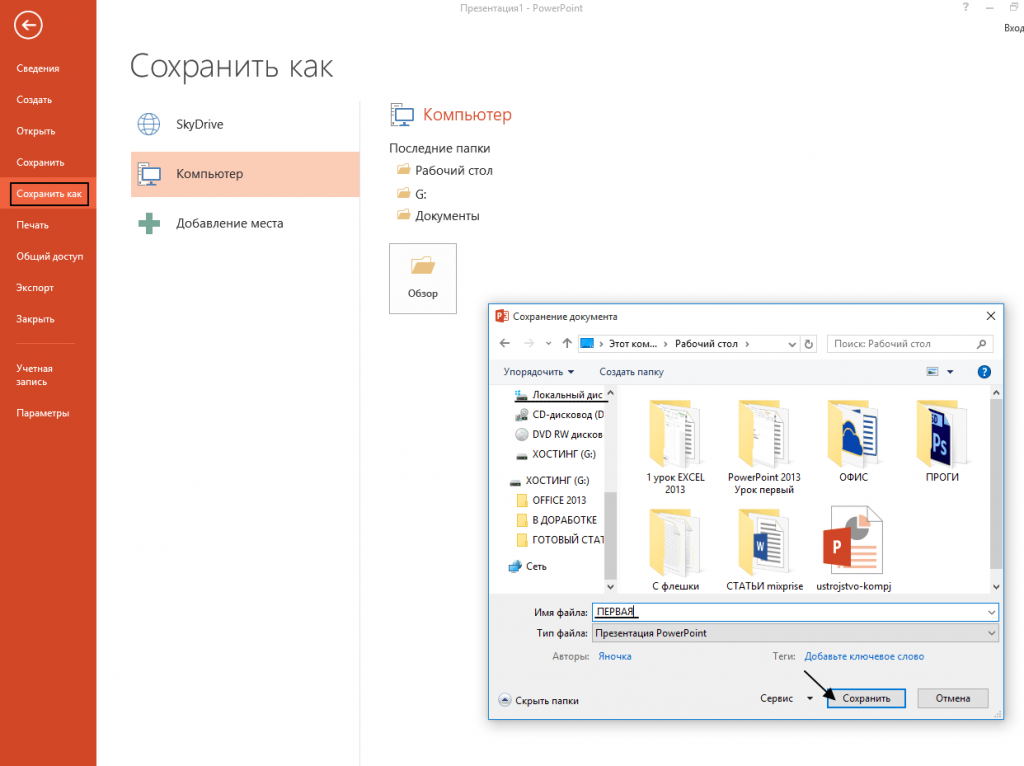Open the Параметры menu item
The image size is (1024, 766).
coord(42,413)
